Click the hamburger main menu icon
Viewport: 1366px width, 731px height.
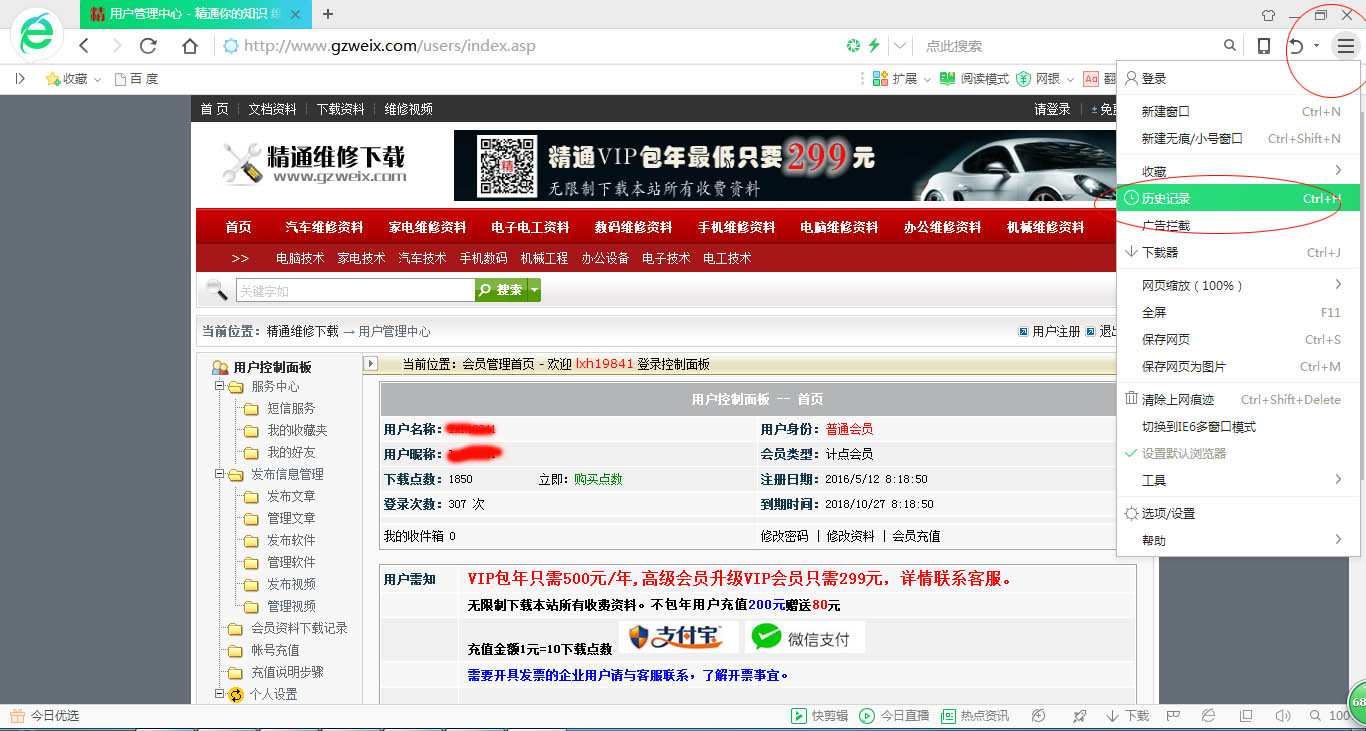(1346, 46)
